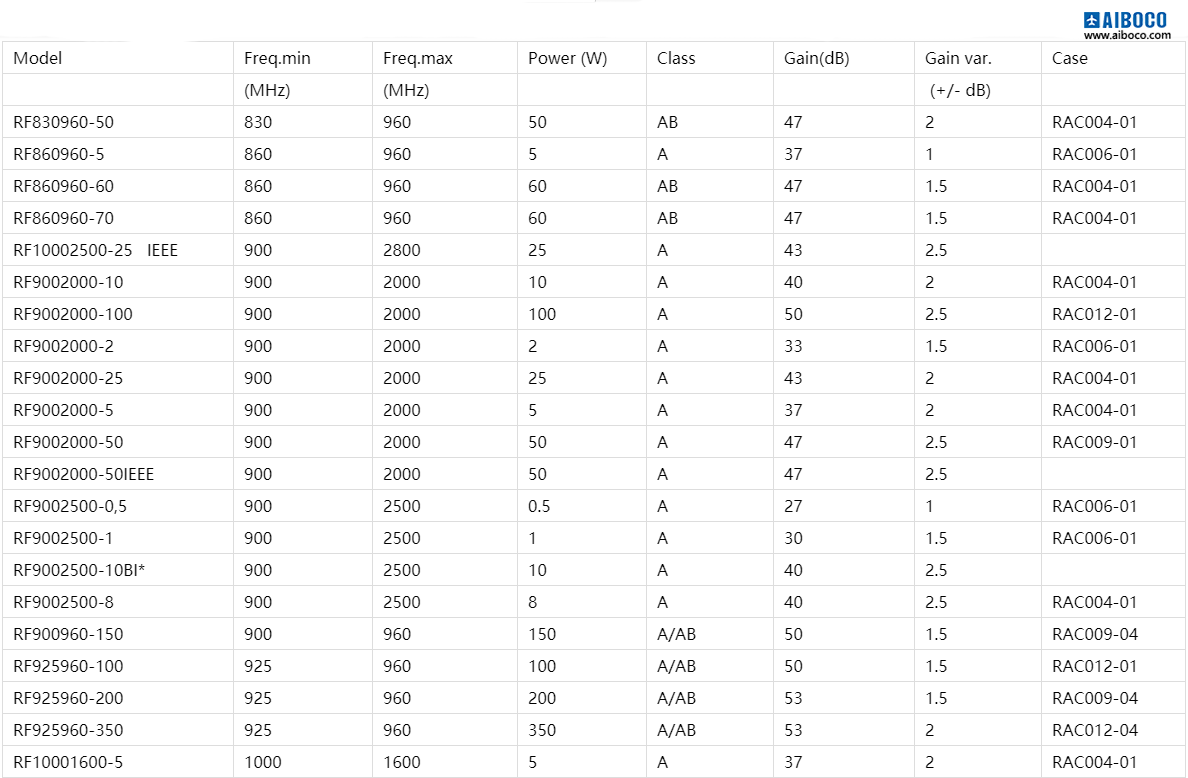The width and height of the screenshot is (1188, 778).
Task: Select the Model column header
Action: (x=38, y=58)
